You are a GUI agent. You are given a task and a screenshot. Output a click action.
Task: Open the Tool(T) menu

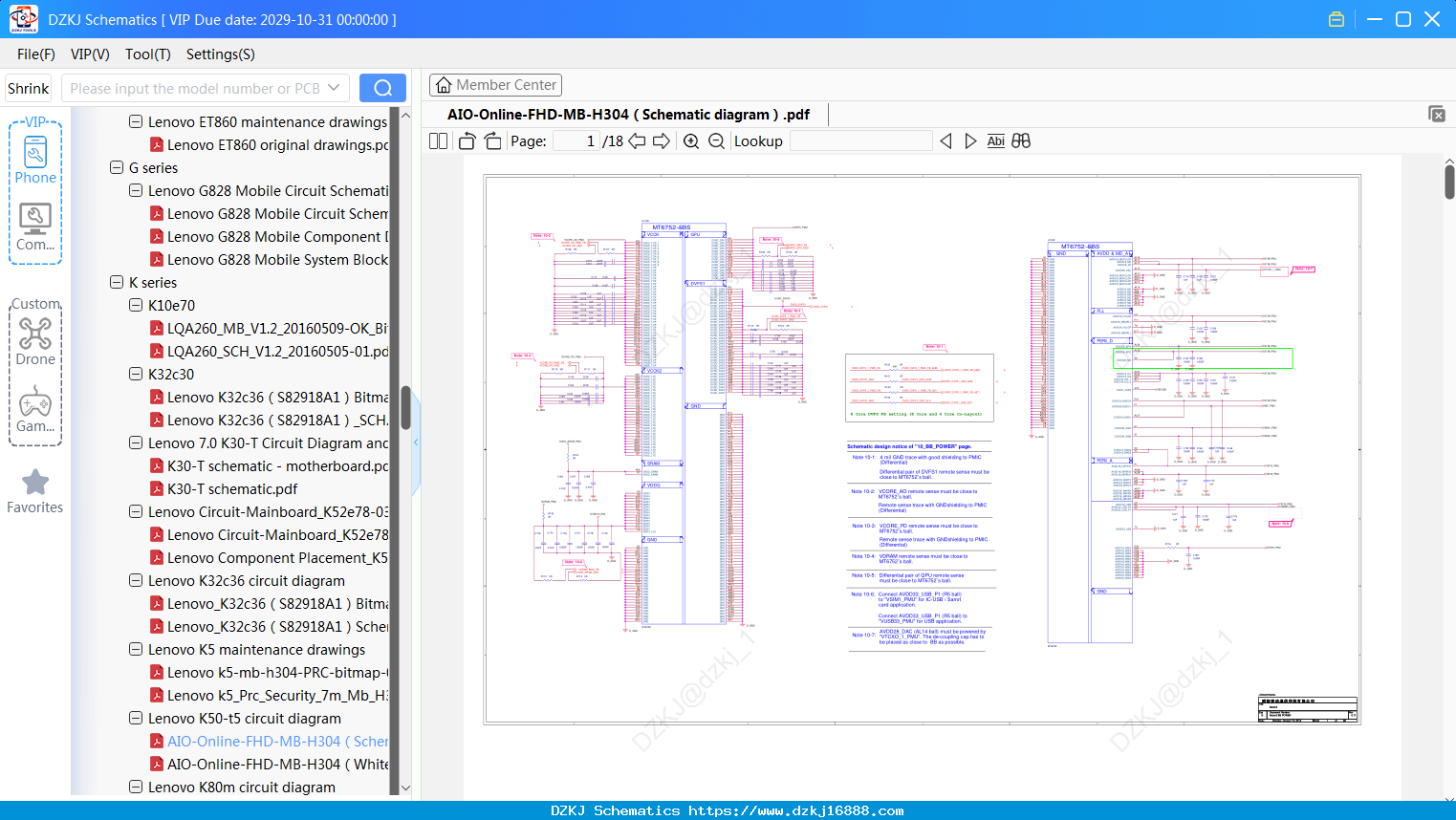148,54
